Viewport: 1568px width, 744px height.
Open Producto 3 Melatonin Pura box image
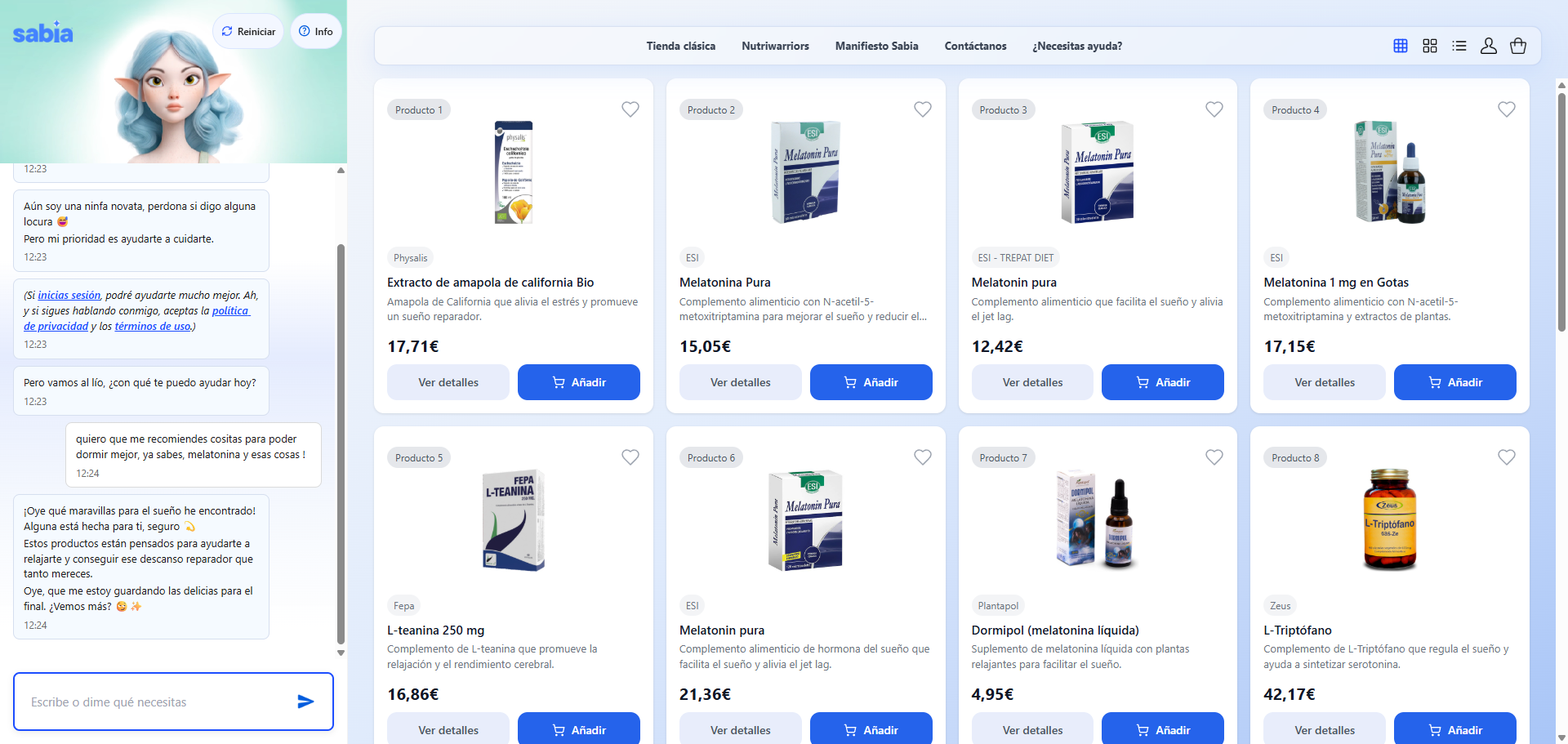coord(1098,172)
